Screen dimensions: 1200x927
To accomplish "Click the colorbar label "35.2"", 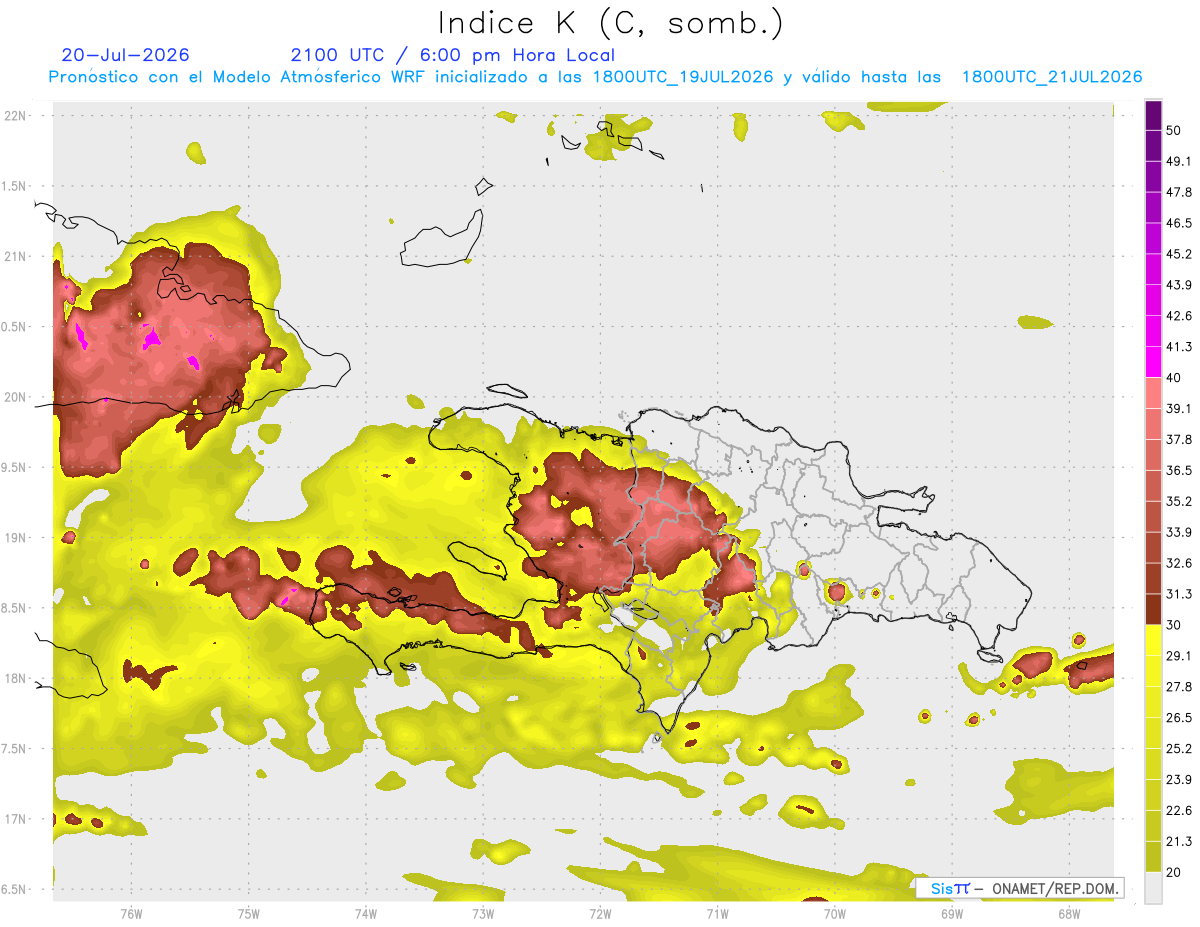I will tap(1179, 501).
